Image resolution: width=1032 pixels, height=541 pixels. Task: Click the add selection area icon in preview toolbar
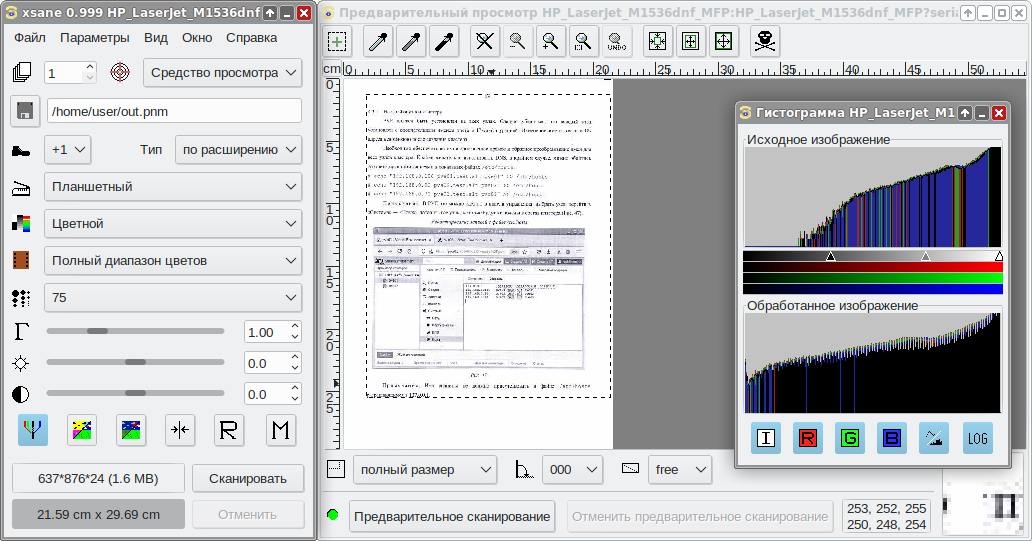[x=338, y=41]
